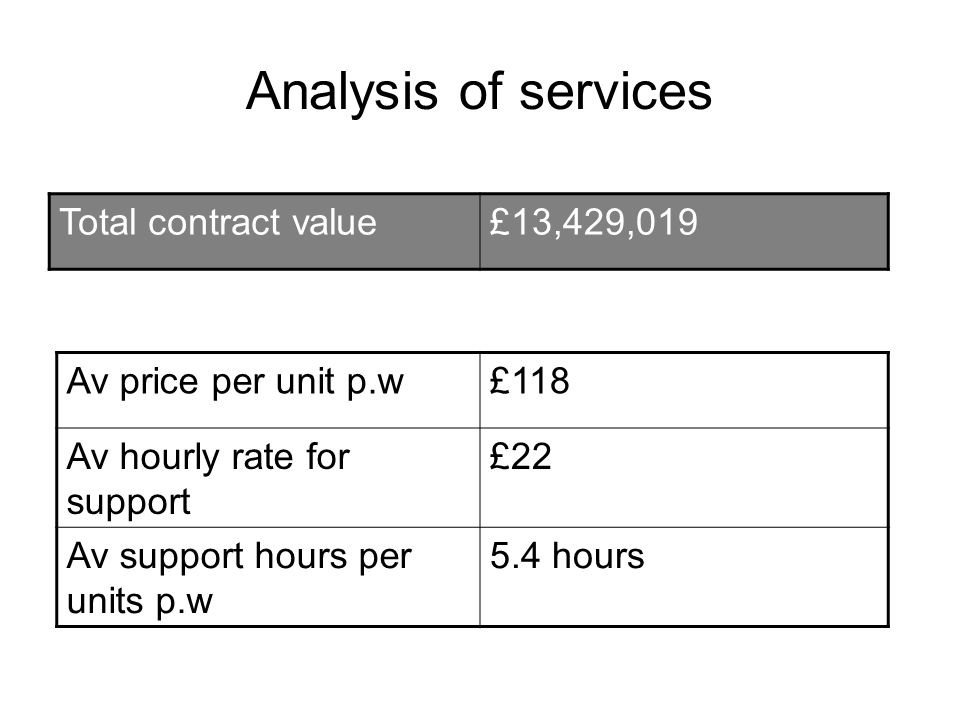The width and height of the screenshot is (960, 720).
Task: Click the word contract in gray header row
Action: coord(214,222)
